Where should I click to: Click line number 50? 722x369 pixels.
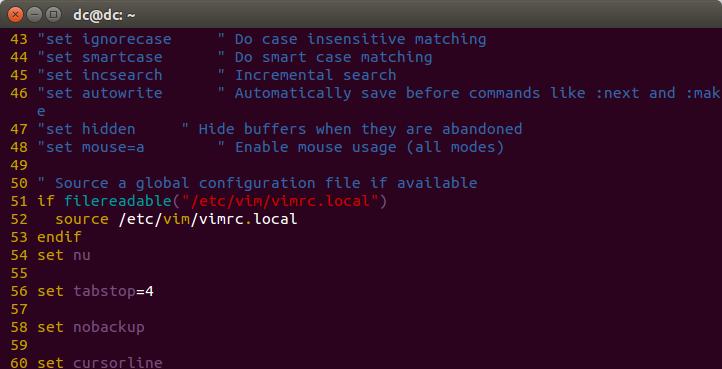coord(19,183)
